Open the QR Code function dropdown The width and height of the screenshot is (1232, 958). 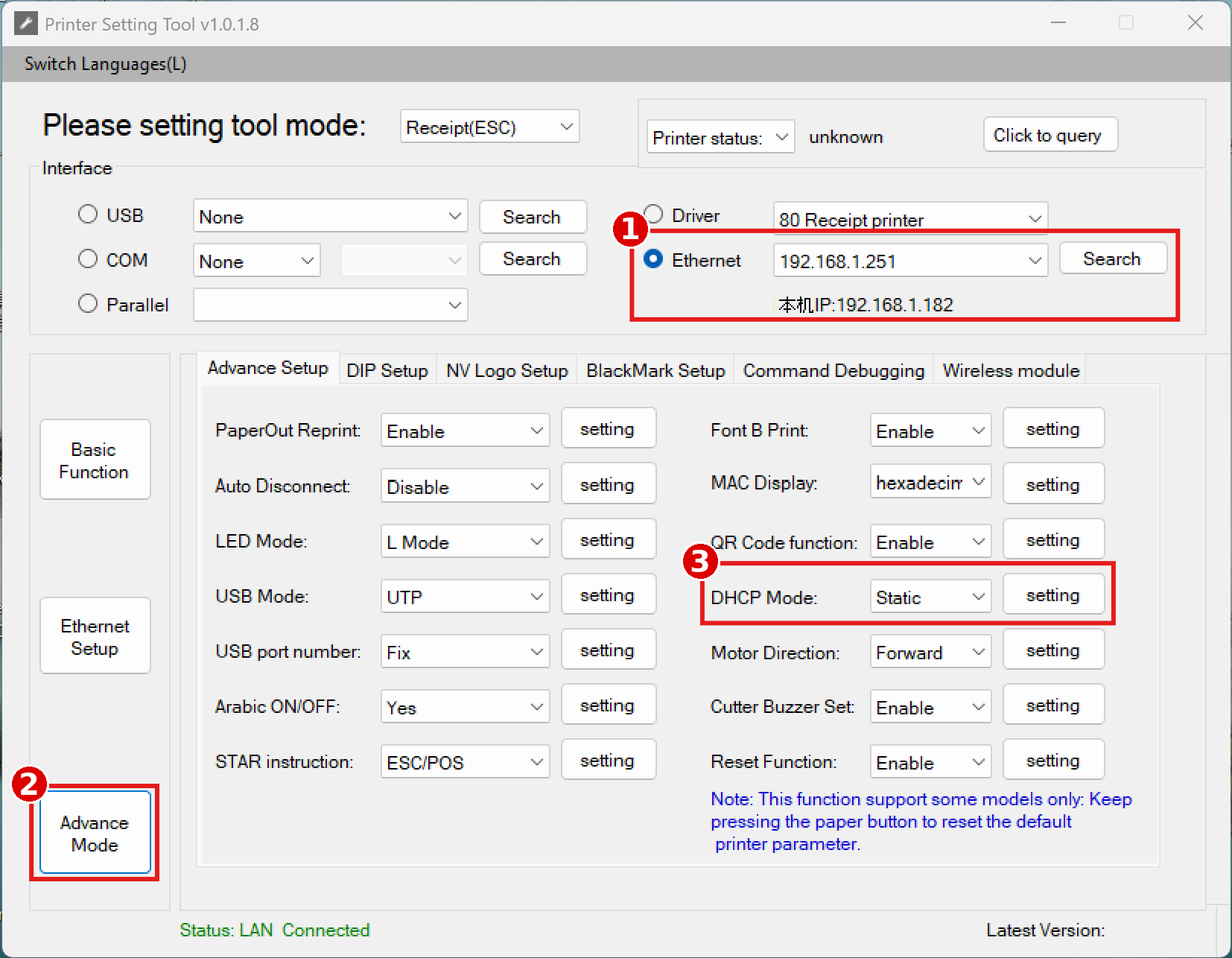930,542
